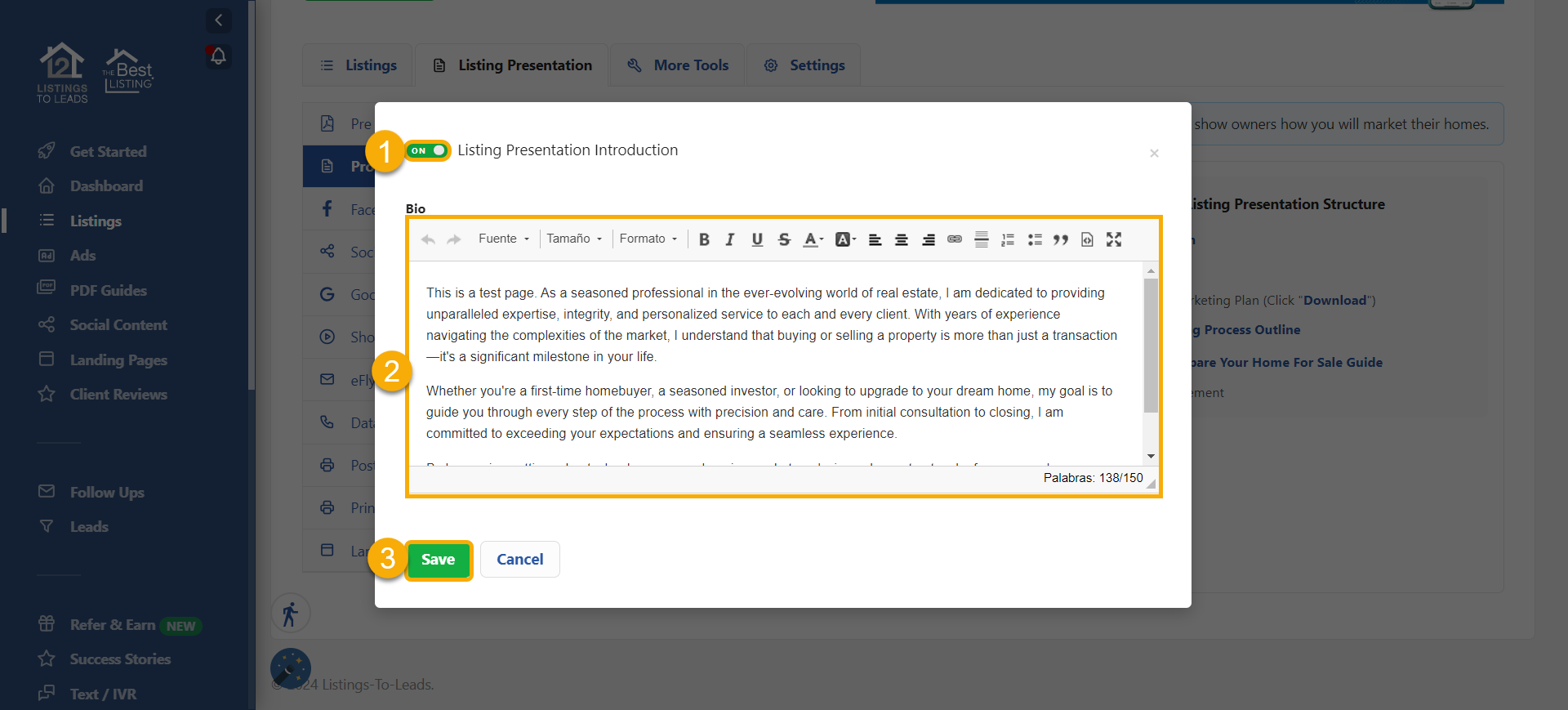This screenshot has width=1568, height=710.
Task: Insert a horizontal line in editor
Action: (x=982, y=239)
